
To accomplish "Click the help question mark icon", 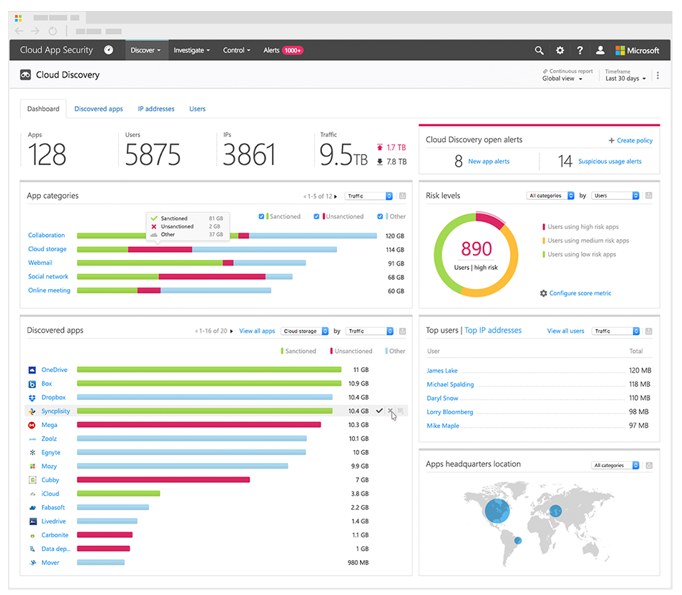I will click(579, 50).
